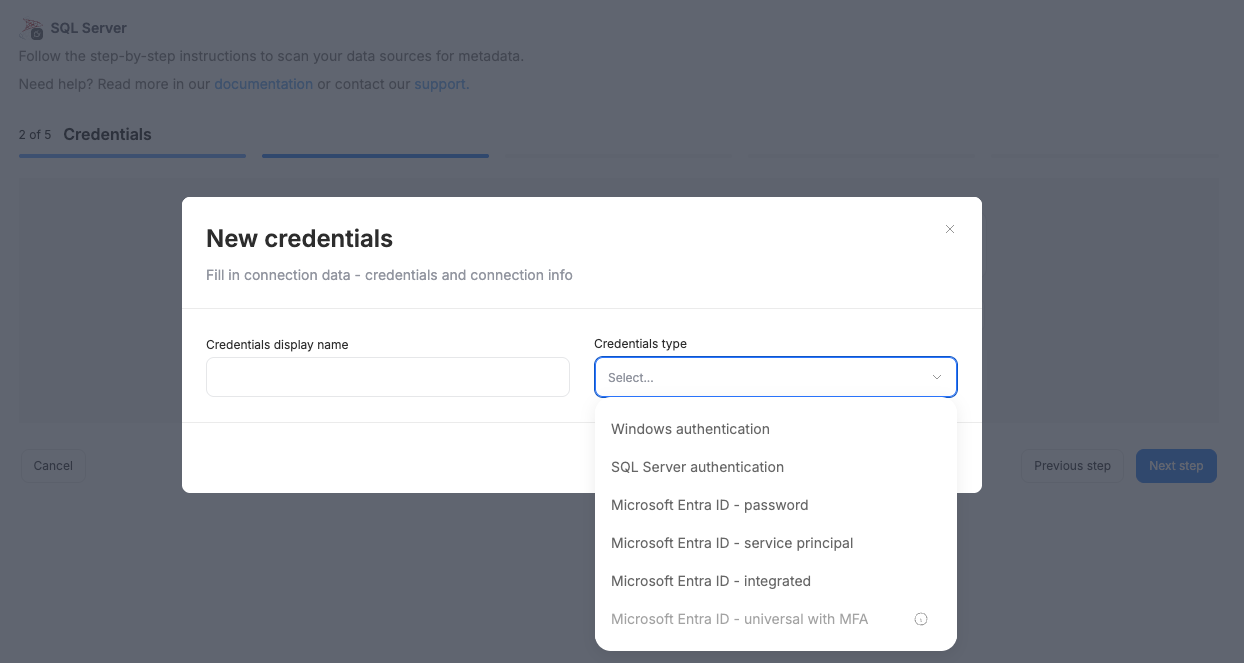Click info icon beside universal with MFA
The height and width of the screenshot is (663, 1244).
coord(921,619)
